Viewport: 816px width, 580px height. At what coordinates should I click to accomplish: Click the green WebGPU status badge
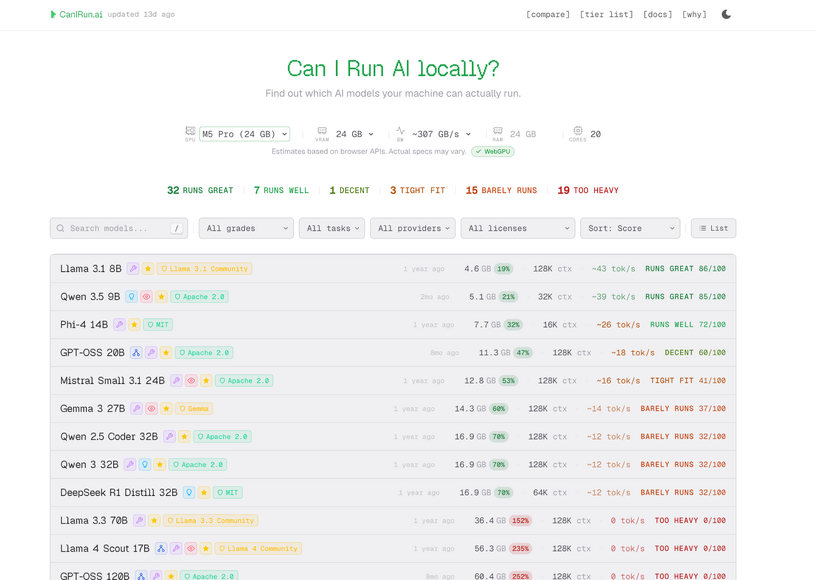(x=492, y=151)
